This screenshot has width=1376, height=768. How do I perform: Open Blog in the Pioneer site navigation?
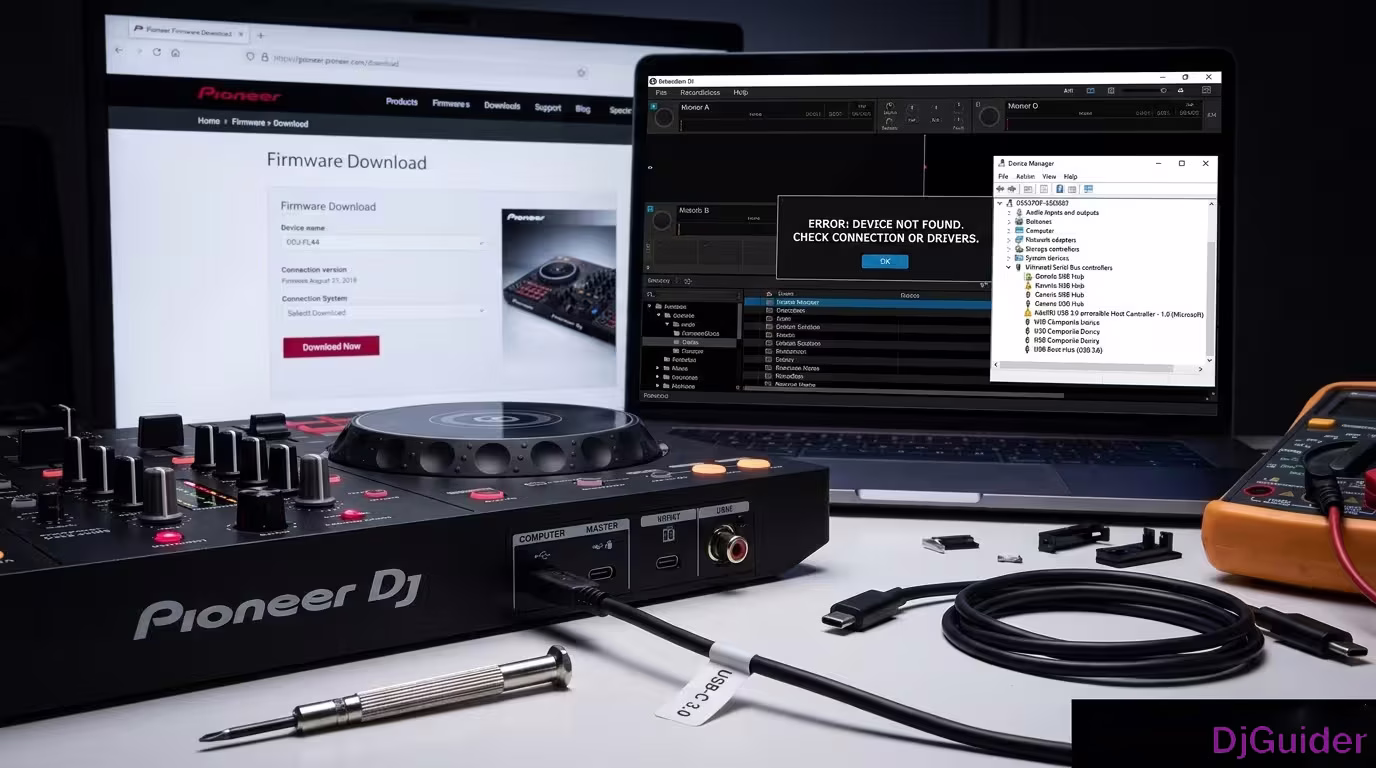pos(582,108)
